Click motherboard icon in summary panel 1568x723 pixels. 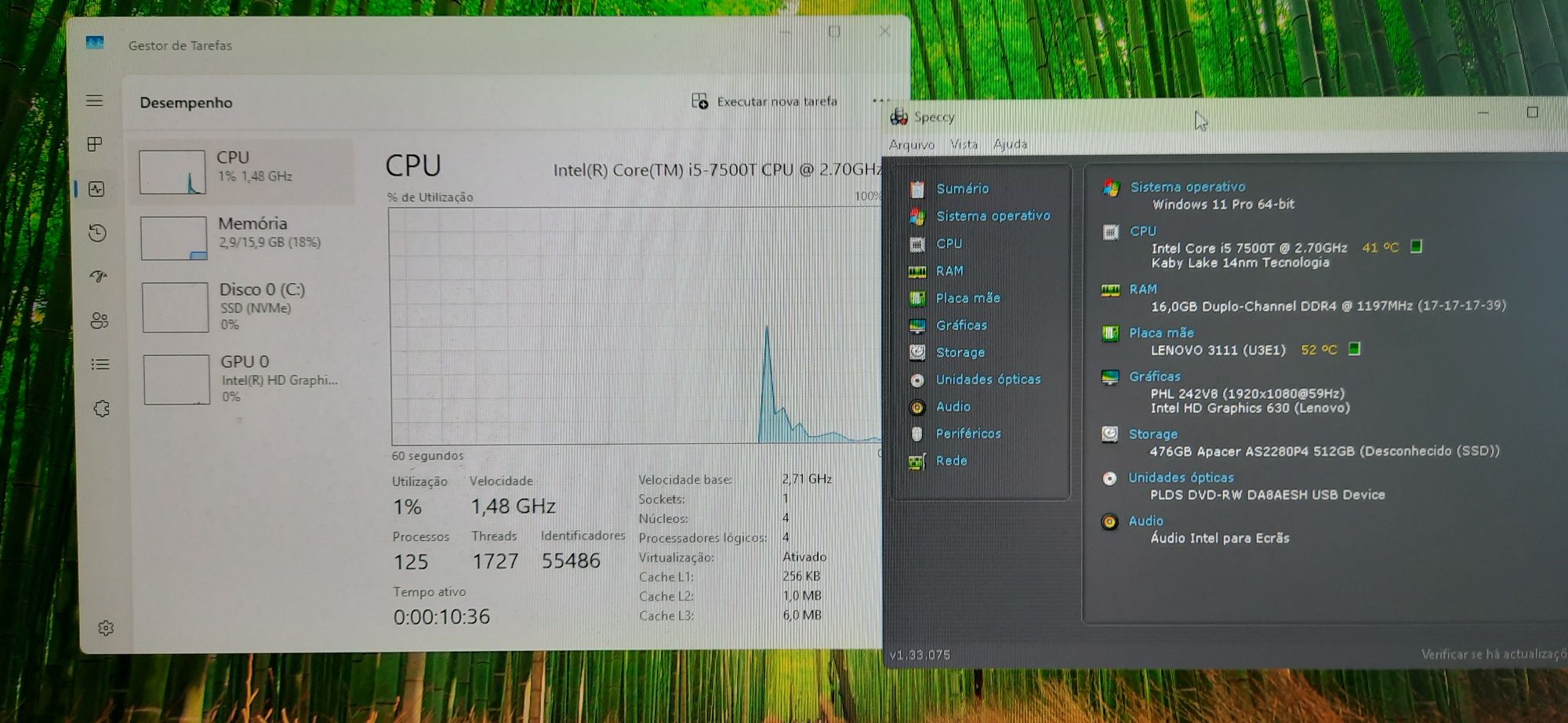coord(1109,334)
